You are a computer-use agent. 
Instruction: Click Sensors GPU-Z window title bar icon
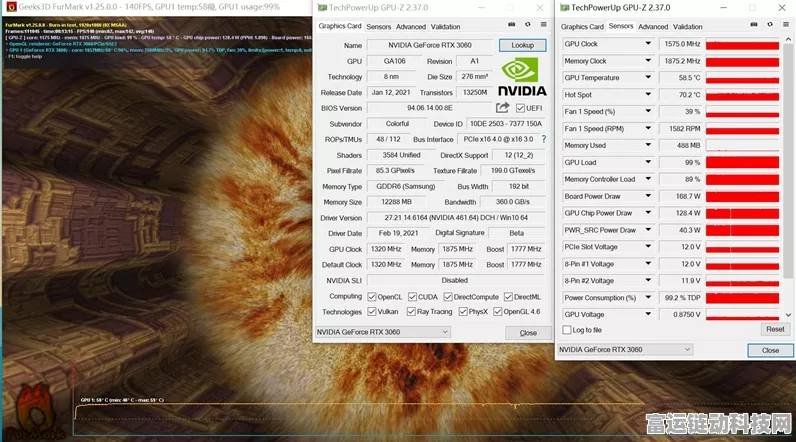point(564,8)
